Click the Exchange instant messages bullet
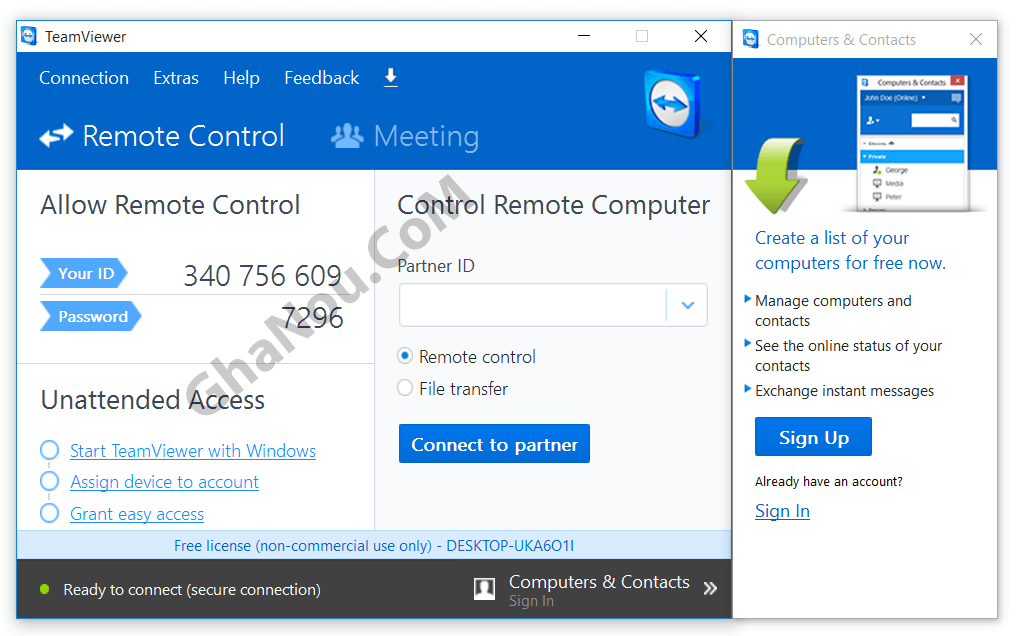The height and width of the screenshot is (636, 1016). tap(844, 391)
